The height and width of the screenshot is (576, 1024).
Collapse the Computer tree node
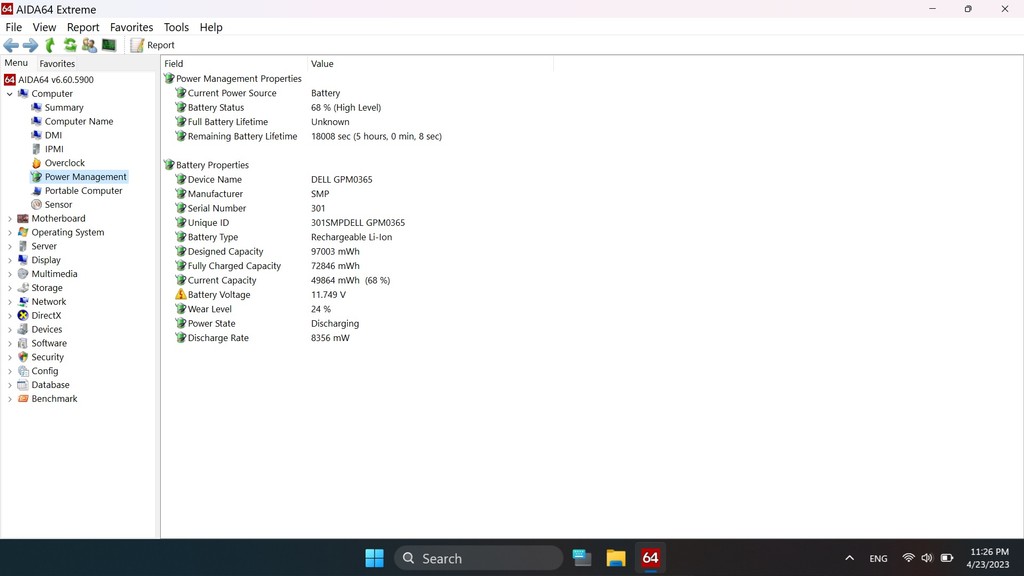(9, 93)
